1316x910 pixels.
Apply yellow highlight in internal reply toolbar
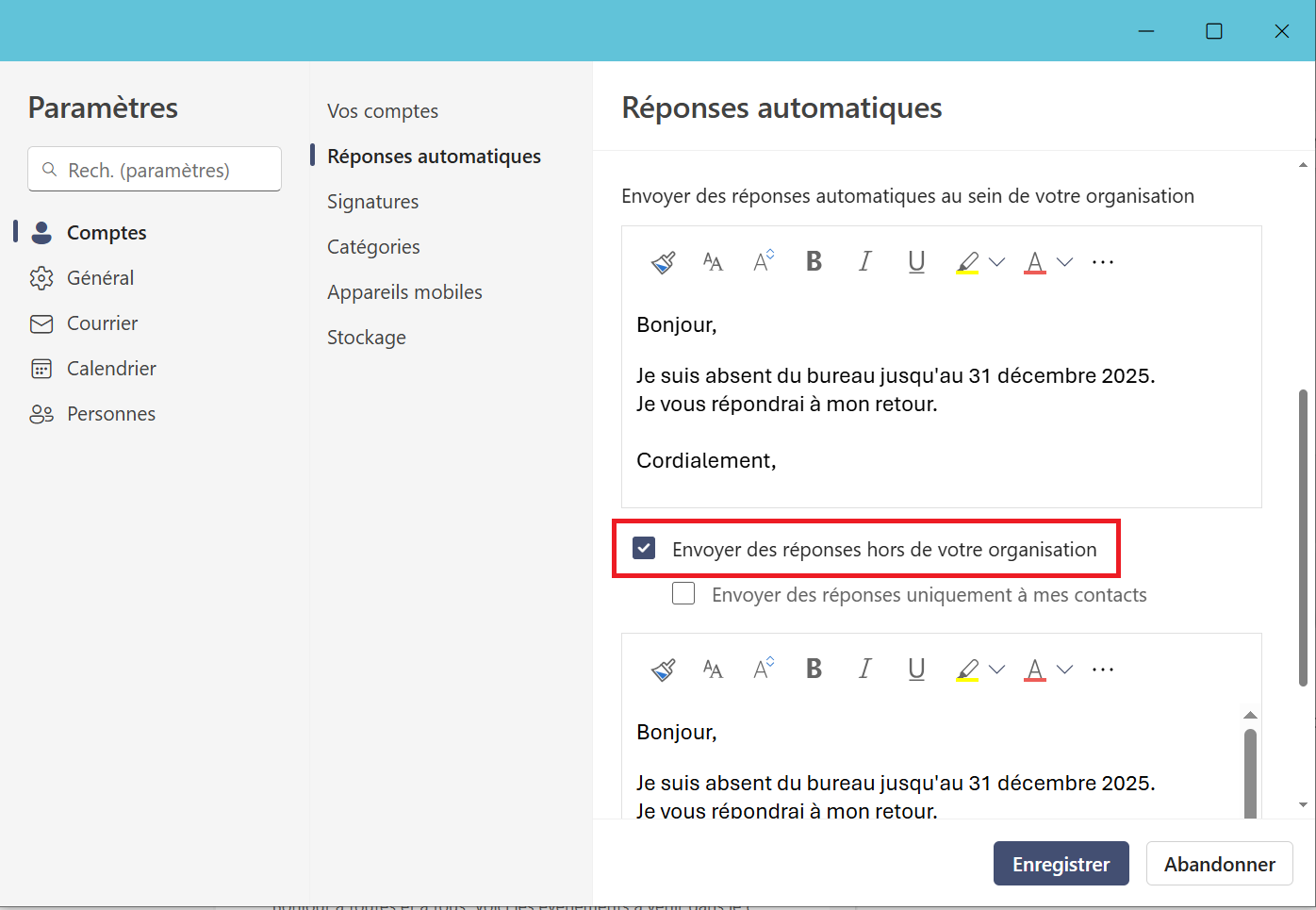pos(967,262)
